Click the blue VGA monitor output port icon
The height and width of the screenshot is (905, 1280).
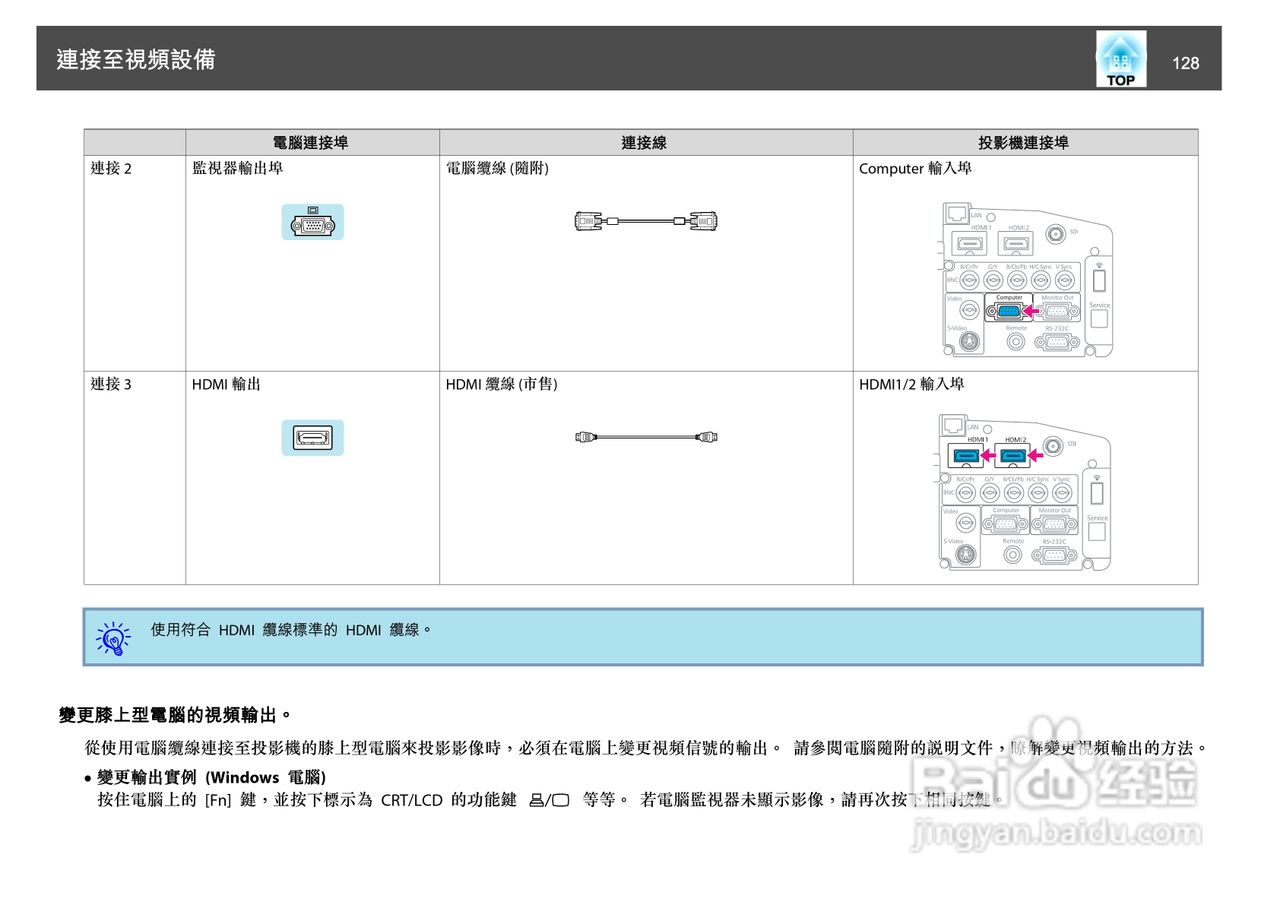tap(312, 222)
